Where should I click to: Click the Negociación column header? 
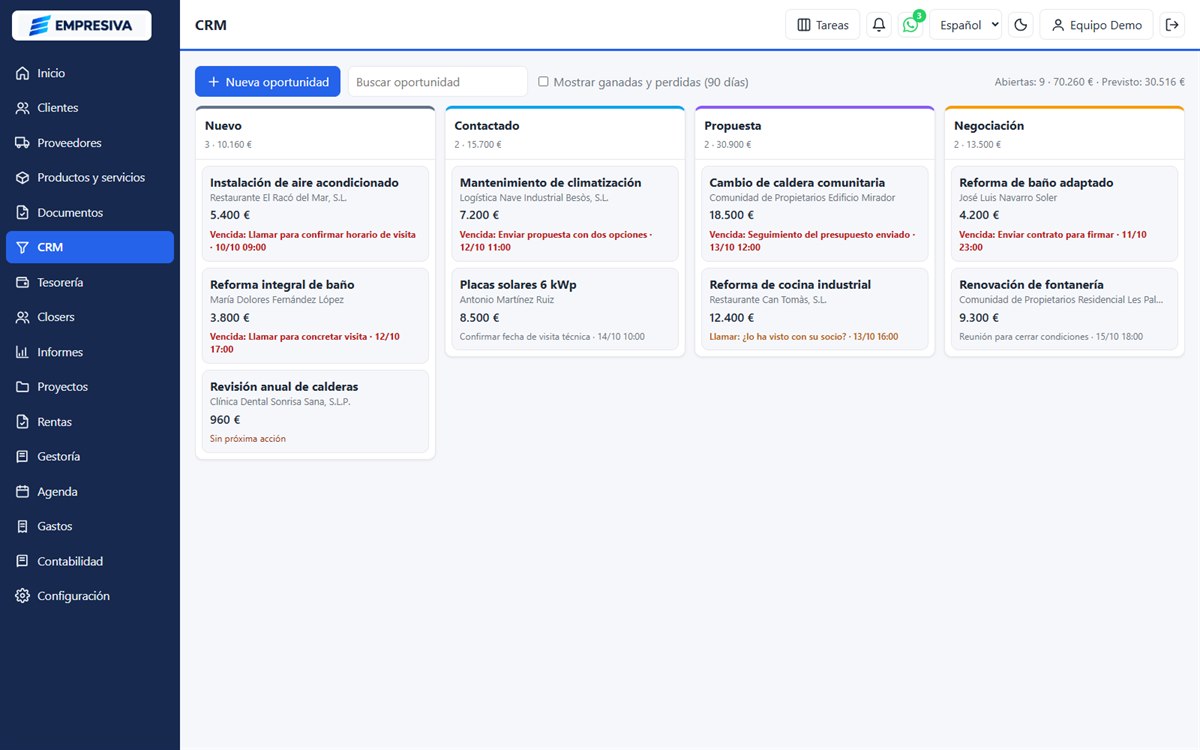(1064, 134)
